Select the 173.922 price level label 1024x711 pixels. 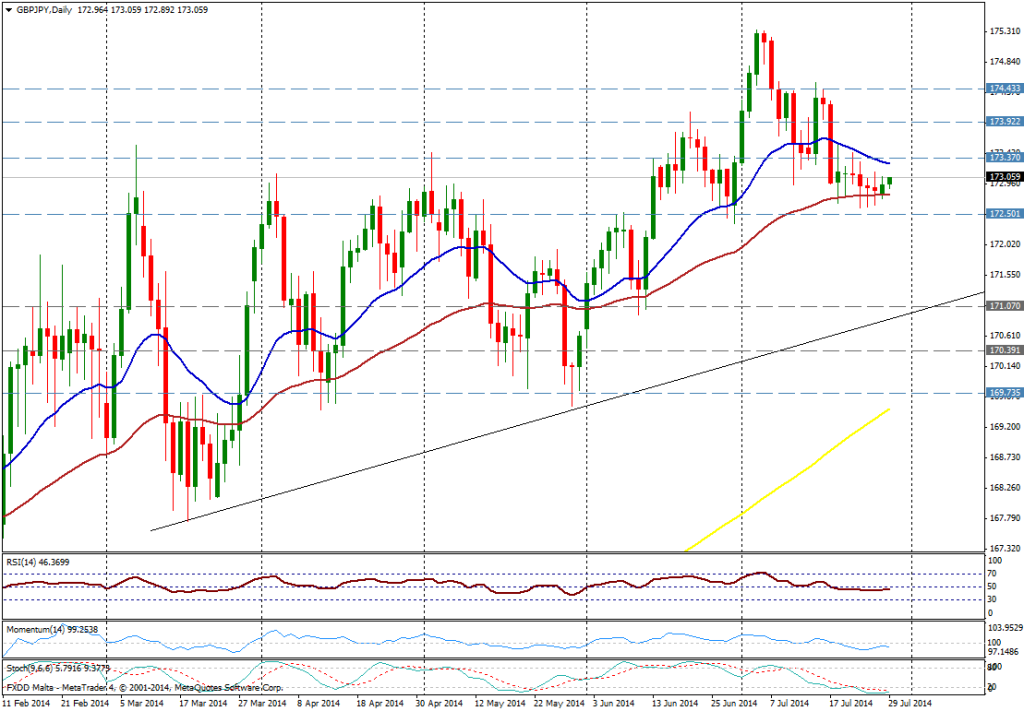1003,121
